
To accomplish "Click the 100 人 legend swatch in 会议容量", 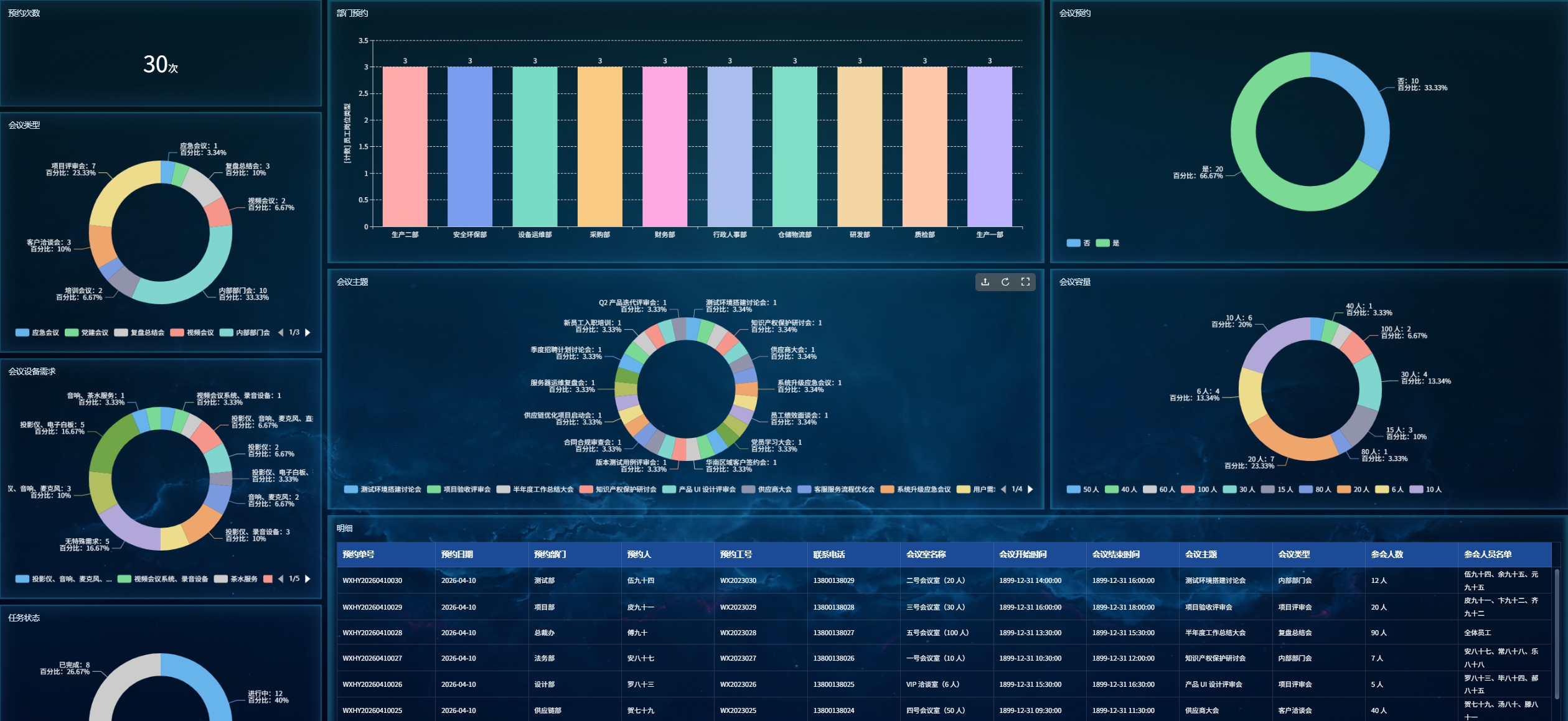I will pos(1188,490).
